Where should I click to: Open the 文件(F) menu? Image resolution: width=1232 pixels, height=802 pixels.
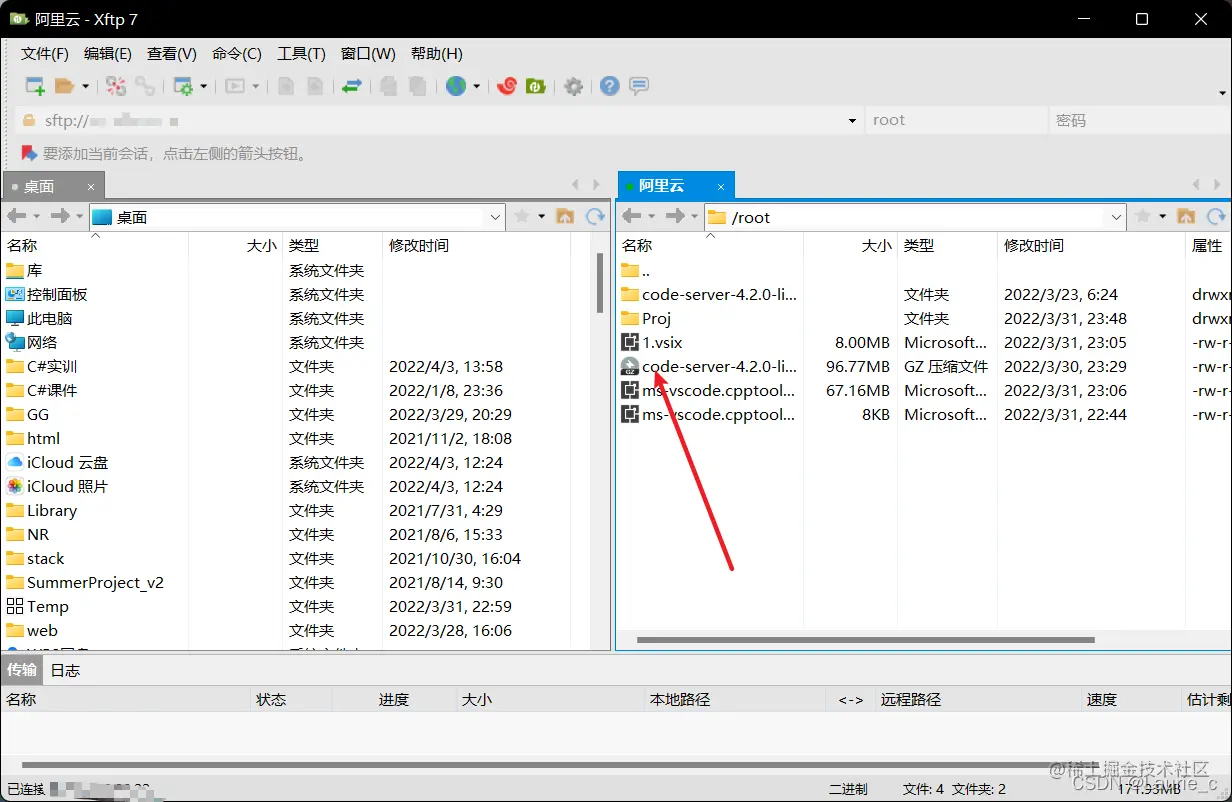click(x=45, y=54)
